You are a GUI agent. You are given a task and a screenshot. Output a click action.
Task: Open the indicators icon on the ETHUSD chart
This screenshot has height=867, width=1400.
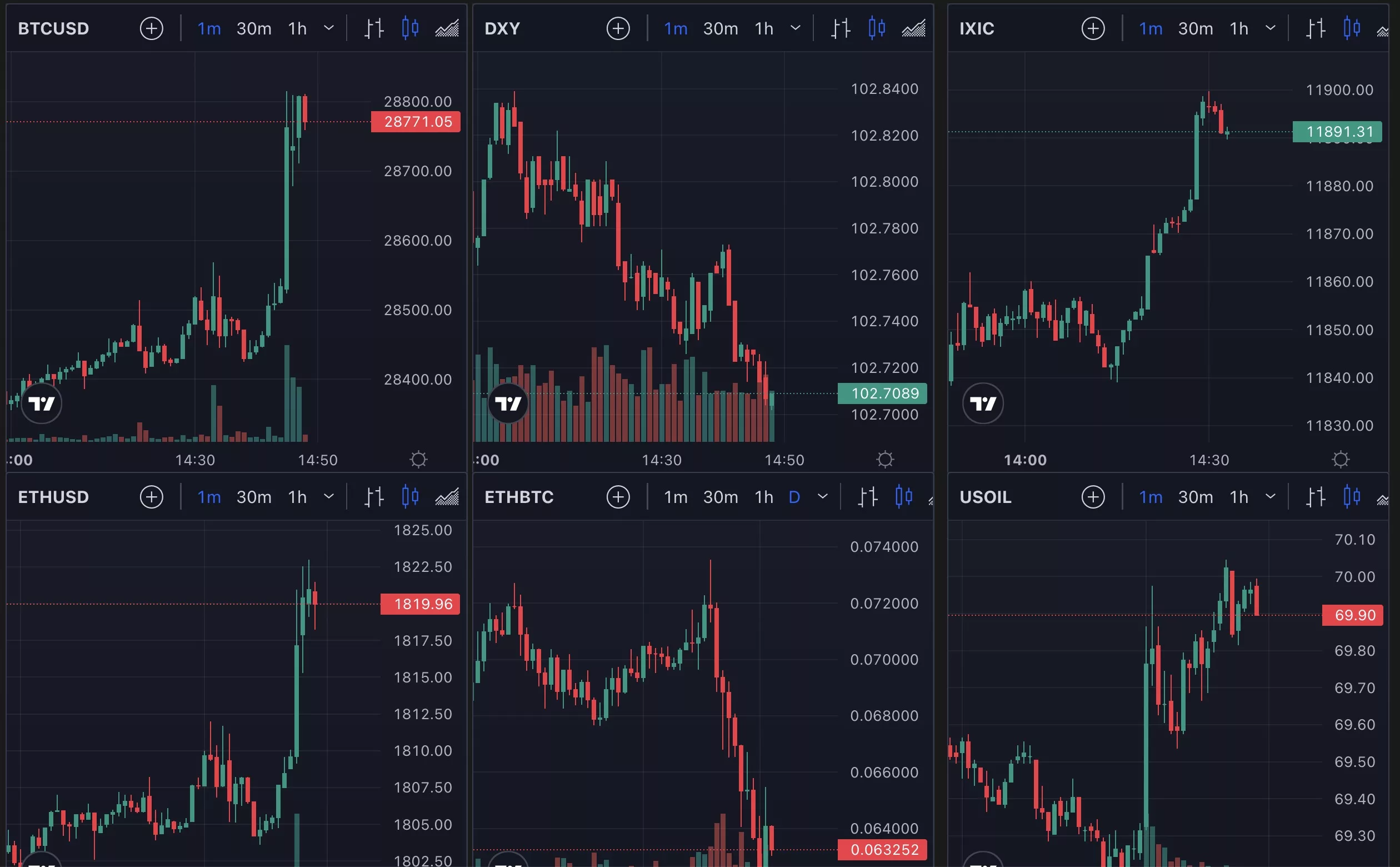pyautogui.click(x=447, y=496)
